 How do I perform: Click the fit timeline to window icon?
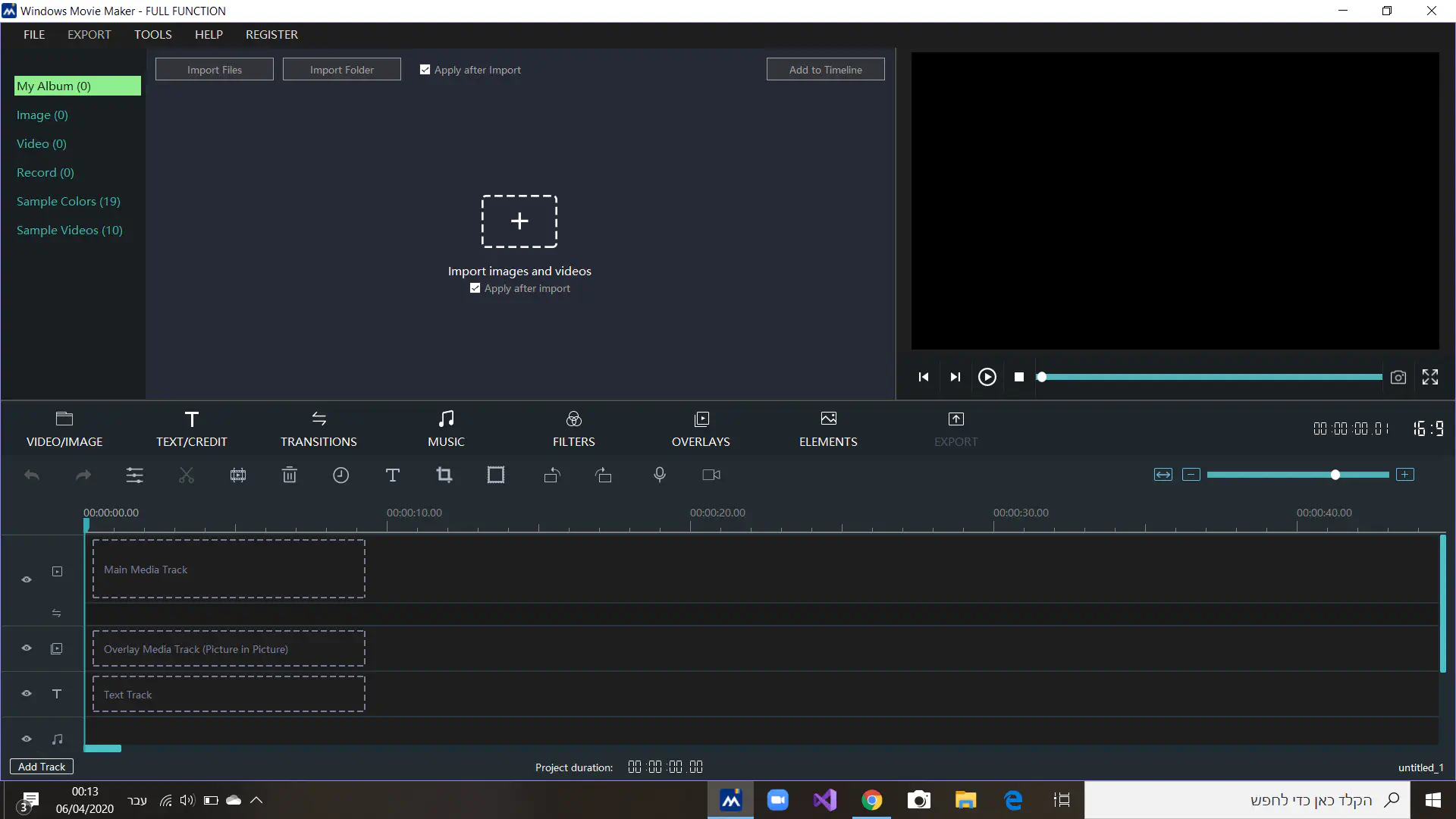tap(1163, 475)
